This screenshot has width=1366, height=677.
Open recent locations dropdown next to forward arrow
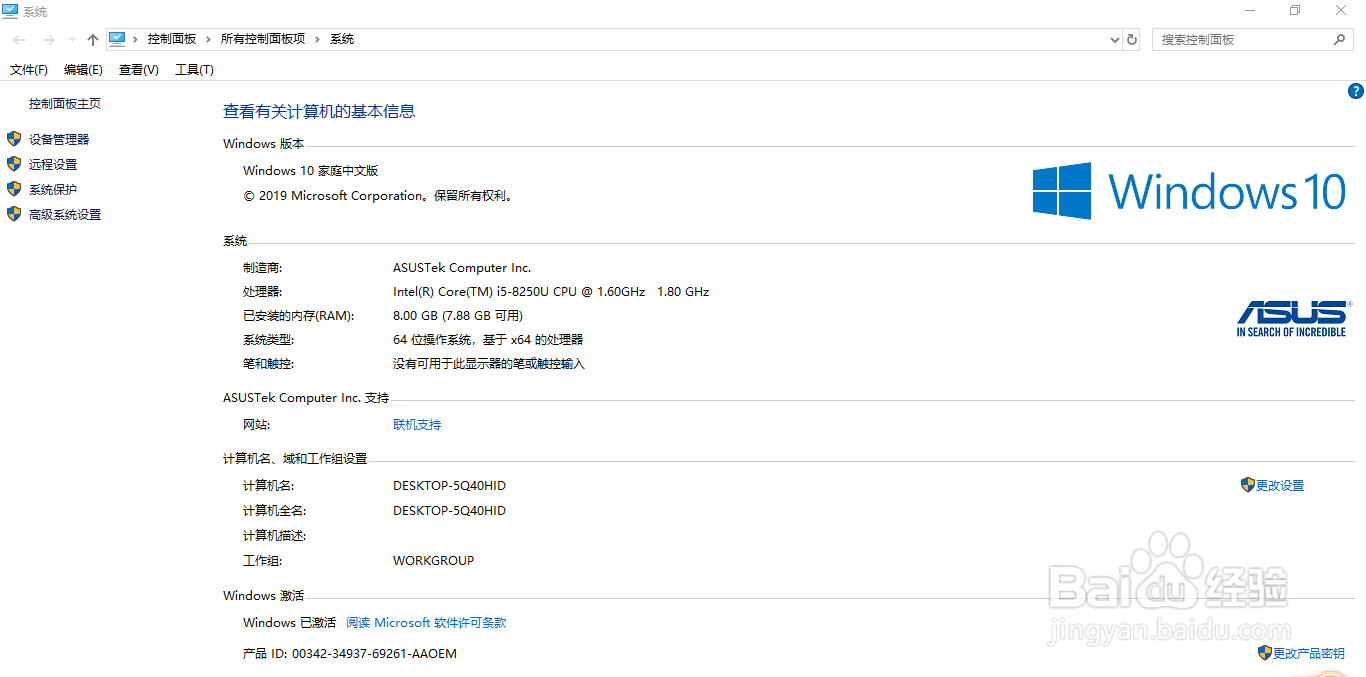coord(72,40)
